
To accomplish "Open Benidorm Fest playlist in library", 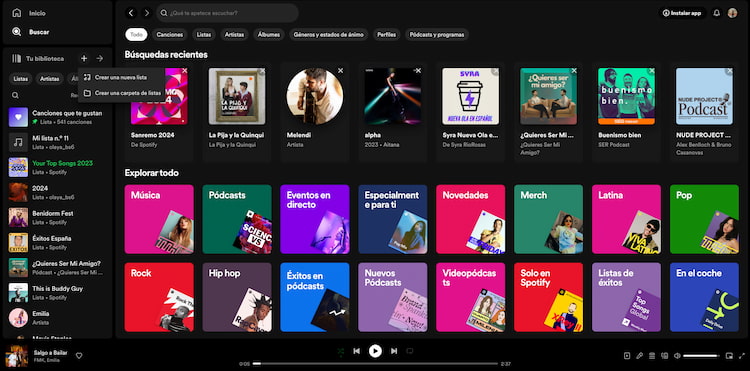I will click(58, 218).
